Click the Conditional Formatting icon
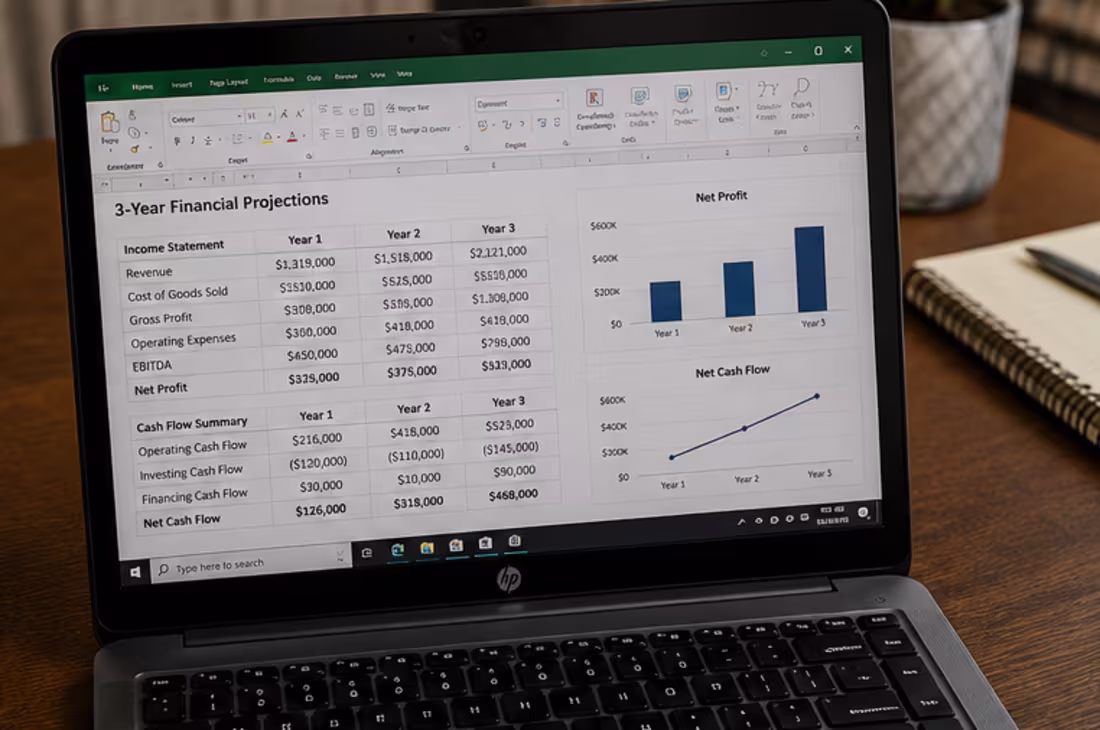 pos(595,99)
